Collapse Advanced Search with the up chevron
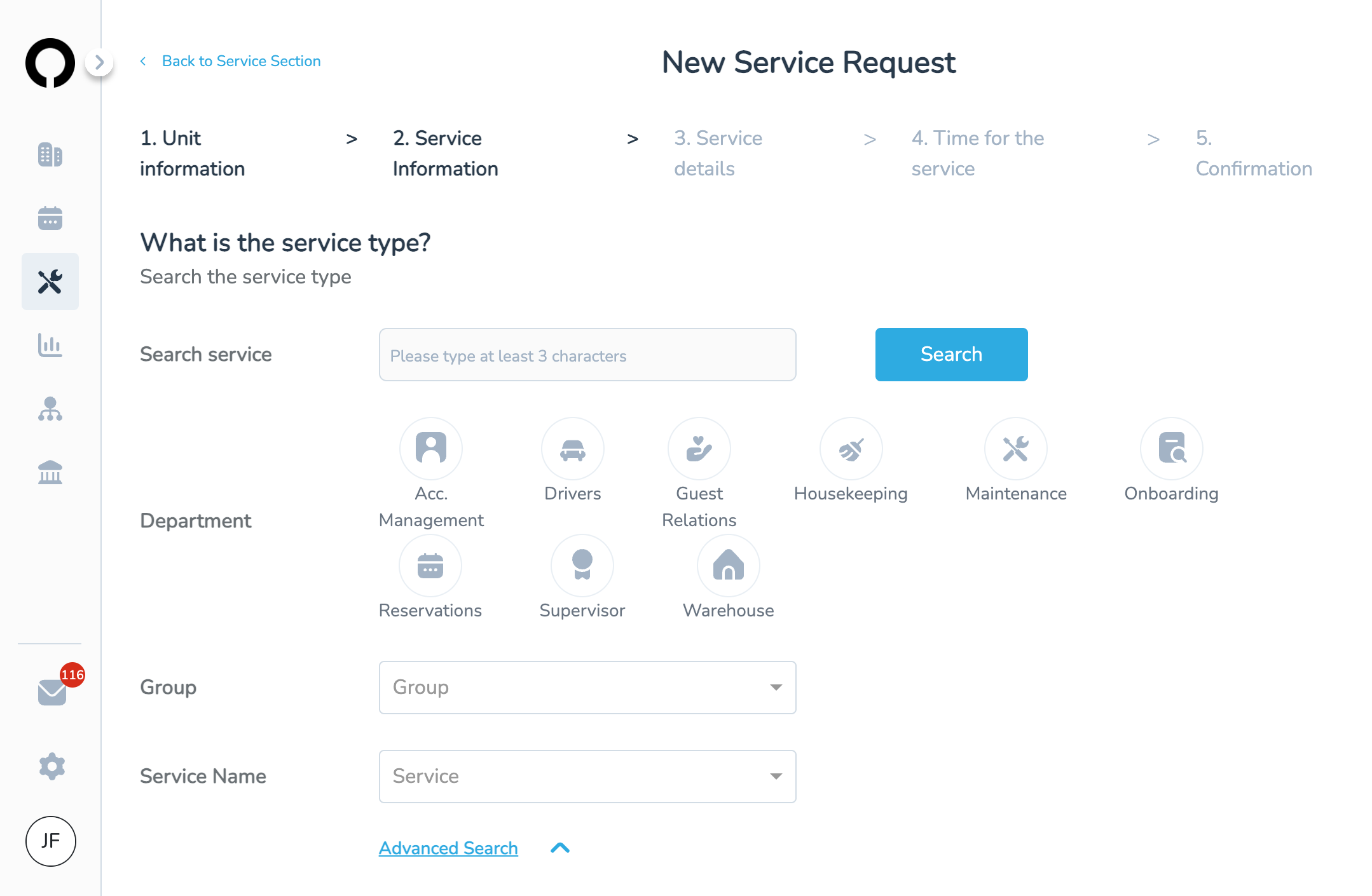 [560, 848]
